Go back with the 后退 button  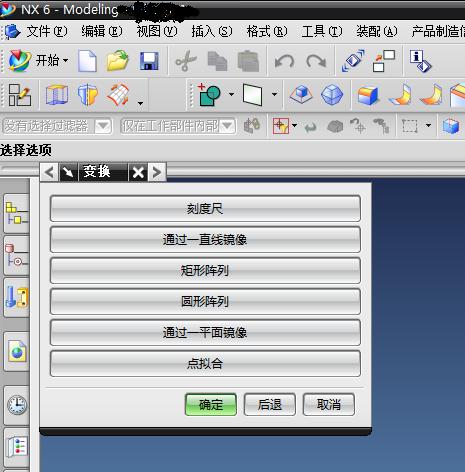pos(270,405)
